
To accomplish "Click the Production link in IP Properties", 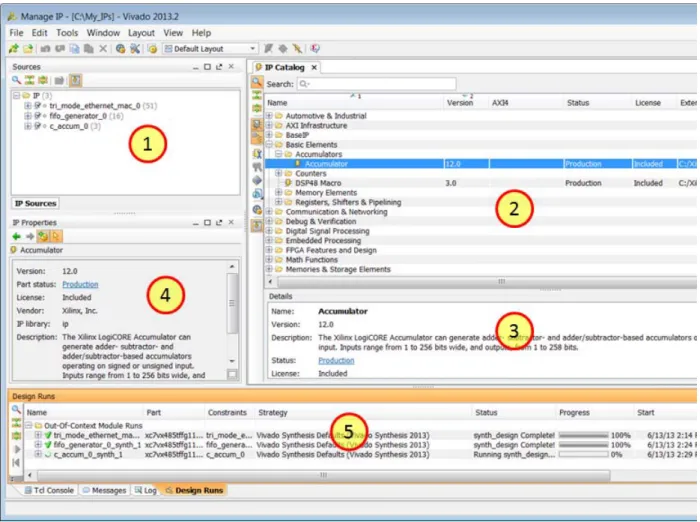I will [80, 284].
